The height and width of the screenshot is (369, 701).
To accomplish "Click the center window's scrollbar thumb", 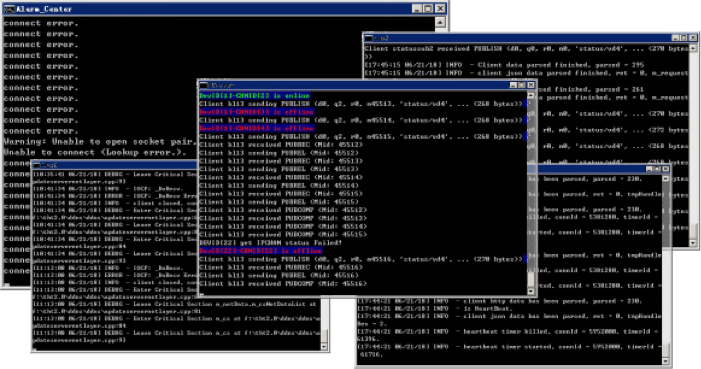I will coord(531,279).
